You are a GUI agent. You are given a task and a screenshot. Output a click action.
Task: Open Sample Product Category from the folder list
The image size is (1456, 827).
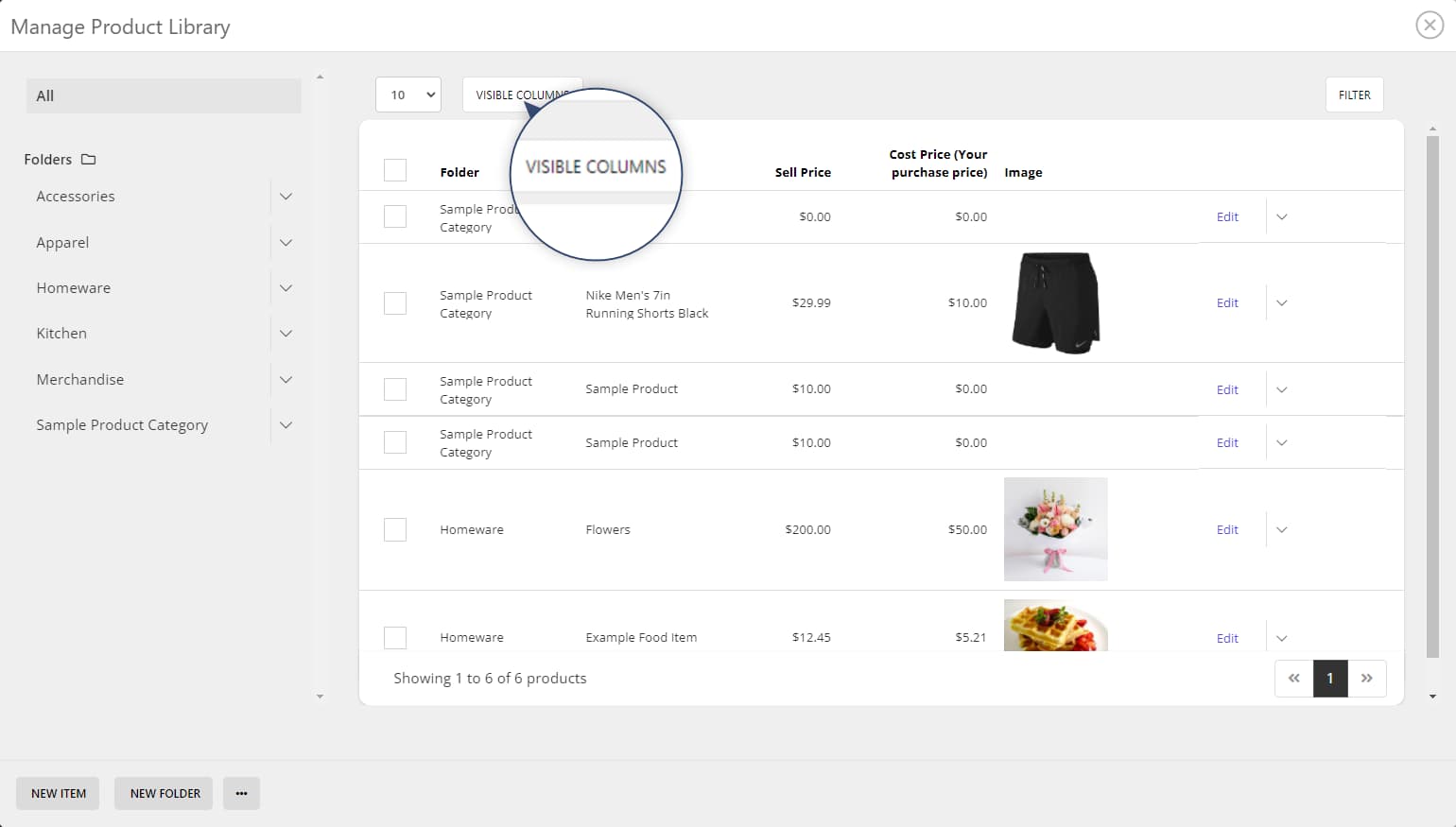click(x=122, y=424)
